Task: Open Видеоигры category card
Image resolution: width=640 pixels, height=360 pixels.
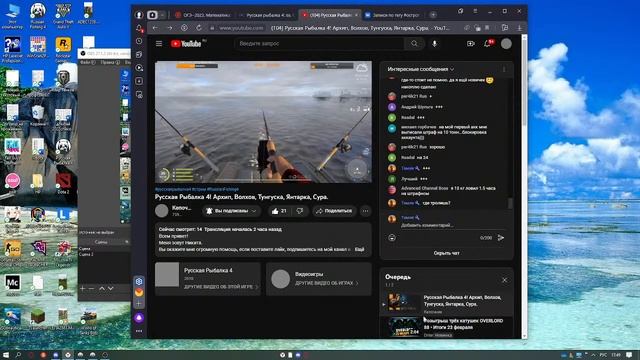Action: pos(319,279)
